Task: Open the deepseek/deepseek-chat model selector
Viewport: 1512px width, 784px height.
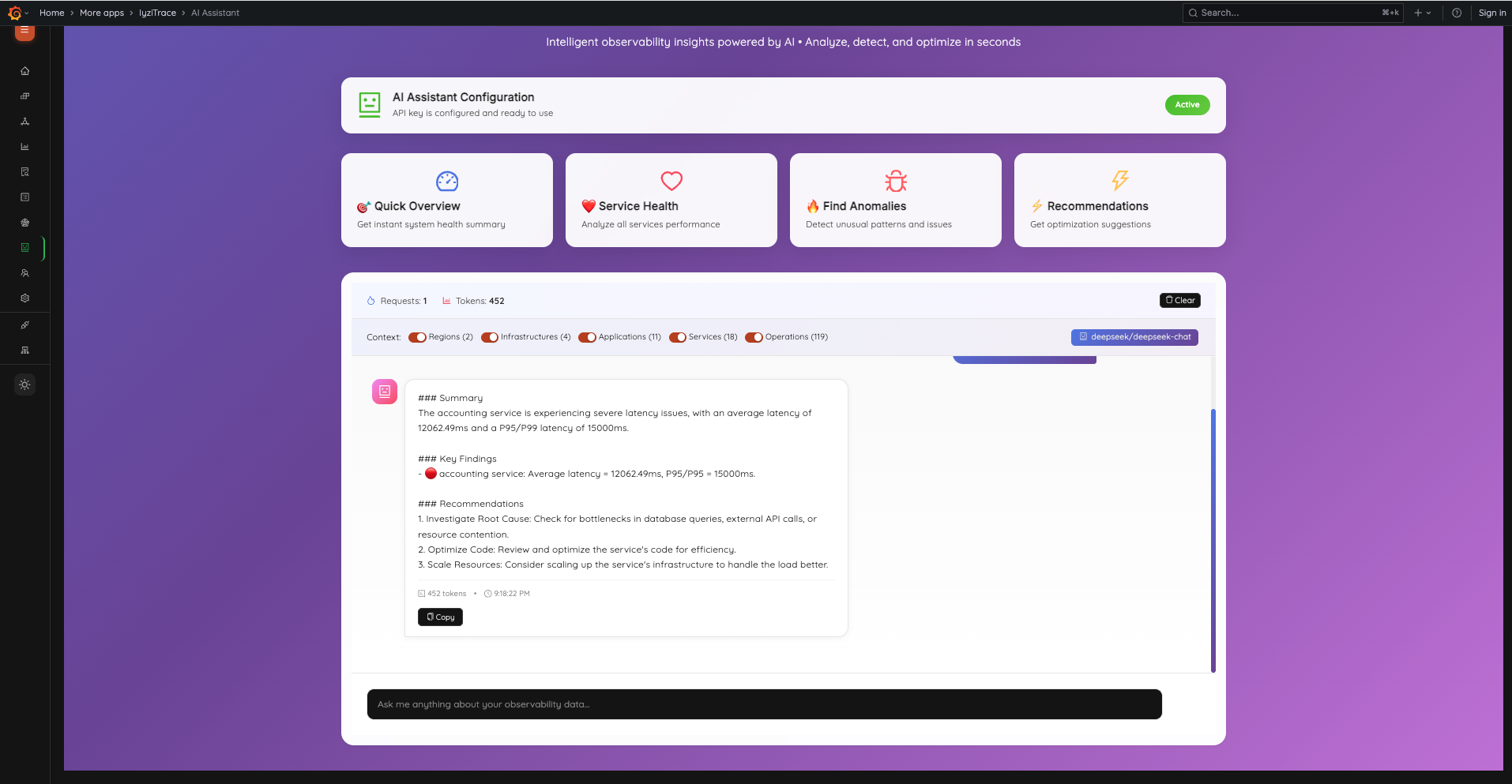Action: tap(1134, 337)
